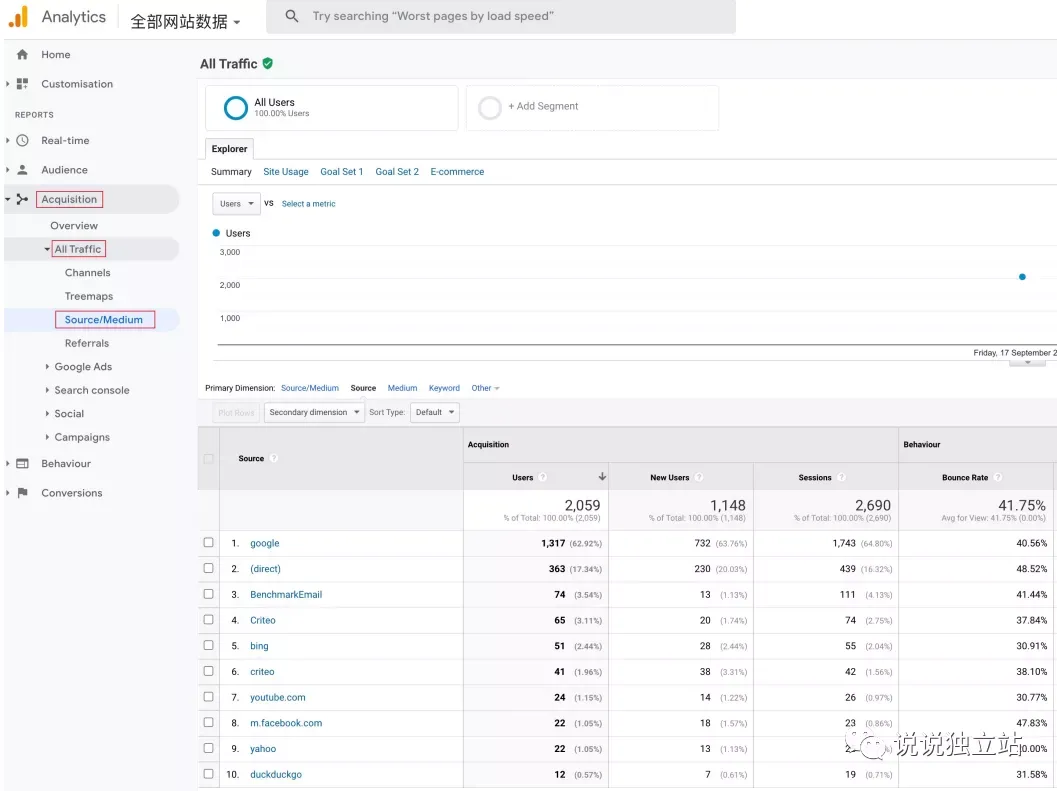Select the Explorer tab
The height and width of the screenshot is (791, 1057).
pos(229,149)
